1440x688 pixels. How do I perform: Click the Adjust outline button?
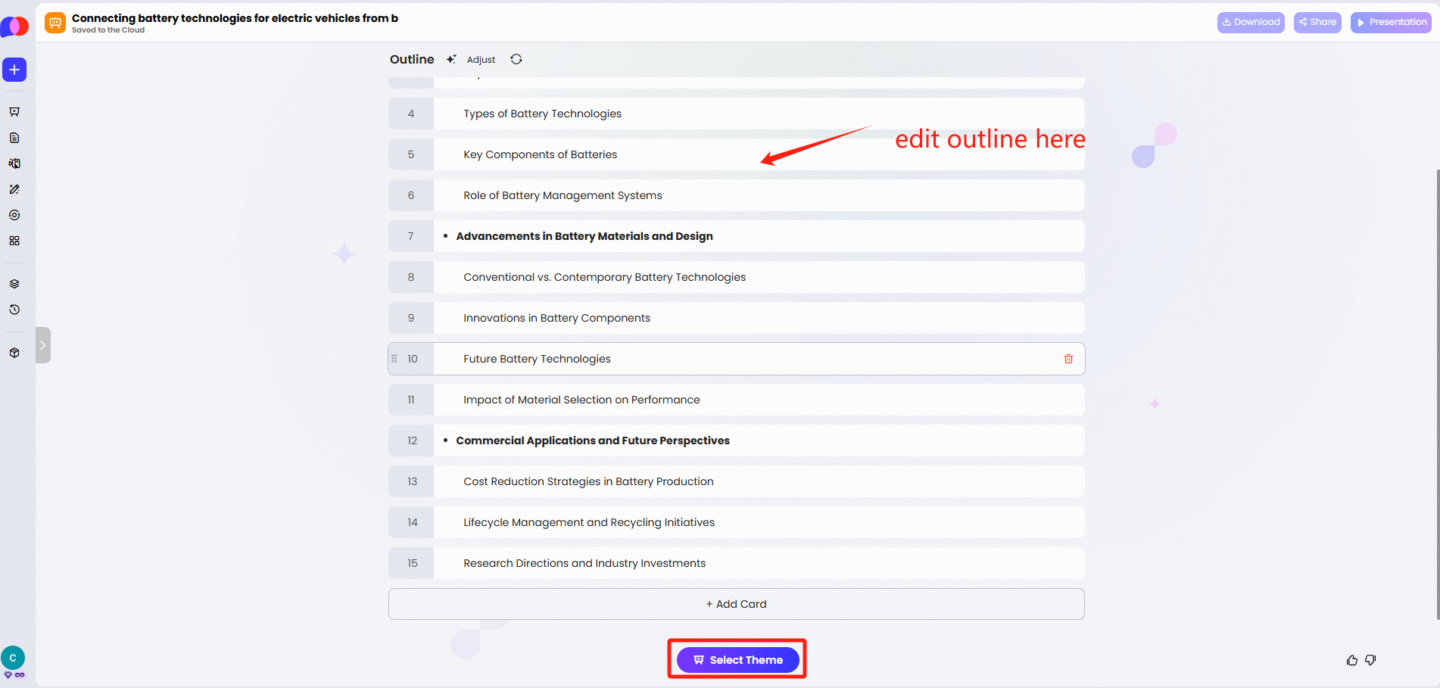[472, 60]
